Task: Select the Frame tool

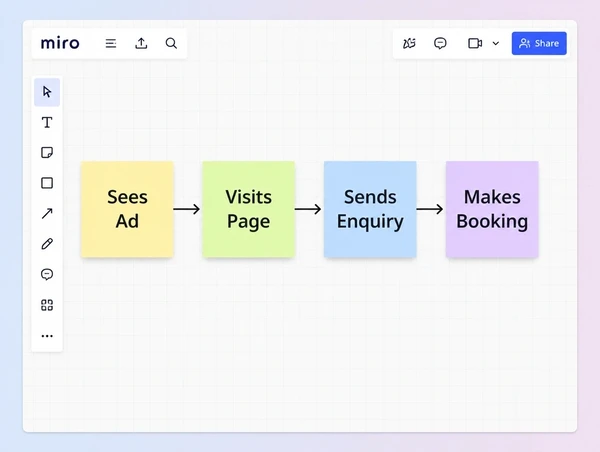Action: [x=47, y=305]
